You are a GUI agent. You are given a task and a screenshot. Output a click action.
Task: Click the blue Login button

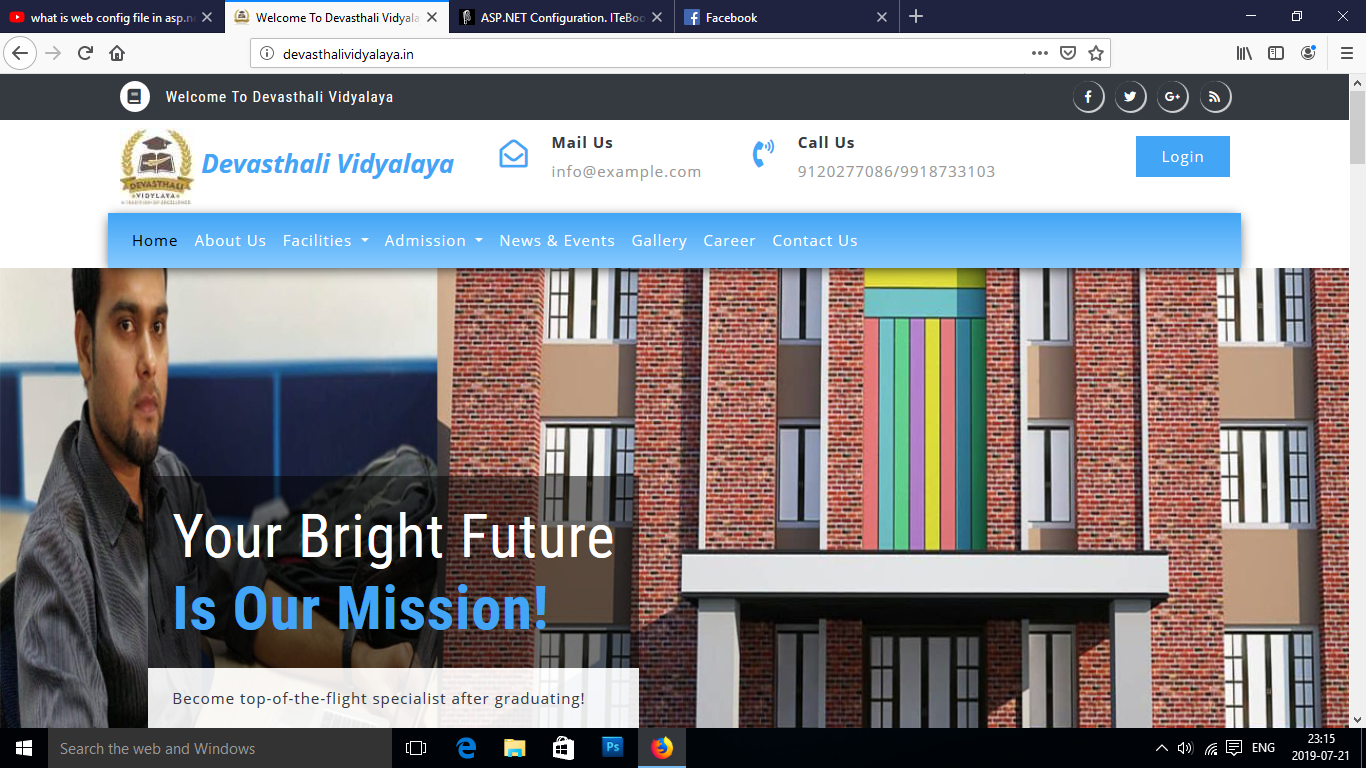1183,157
